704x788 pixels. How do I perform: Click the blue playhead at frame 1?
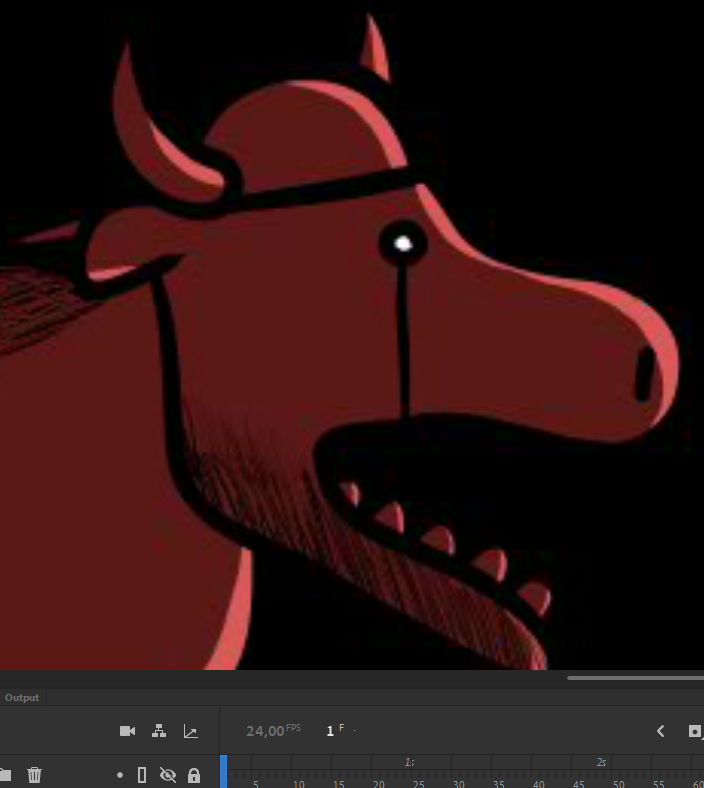click(224, 771)
